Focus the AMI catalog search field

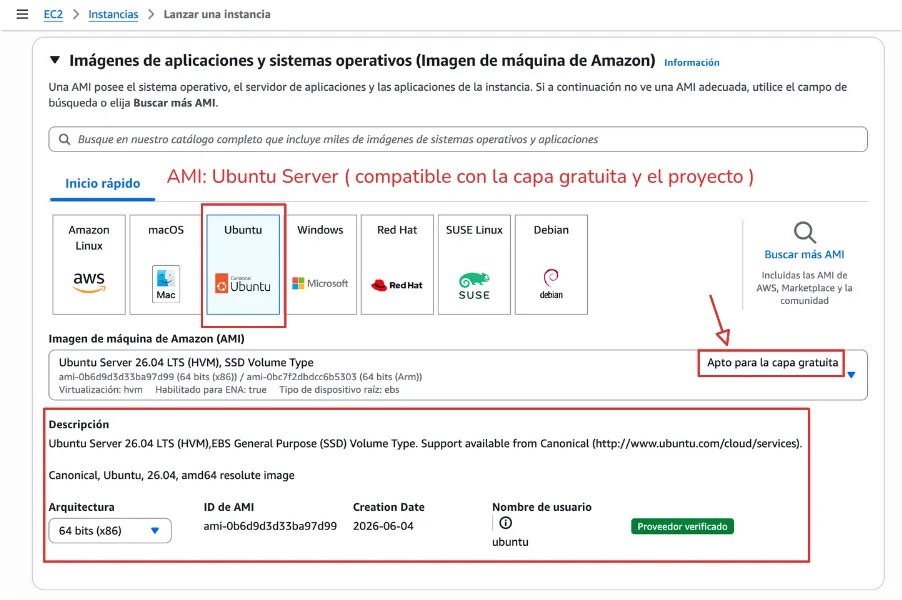pyautogui.click(x=458, y=139)
